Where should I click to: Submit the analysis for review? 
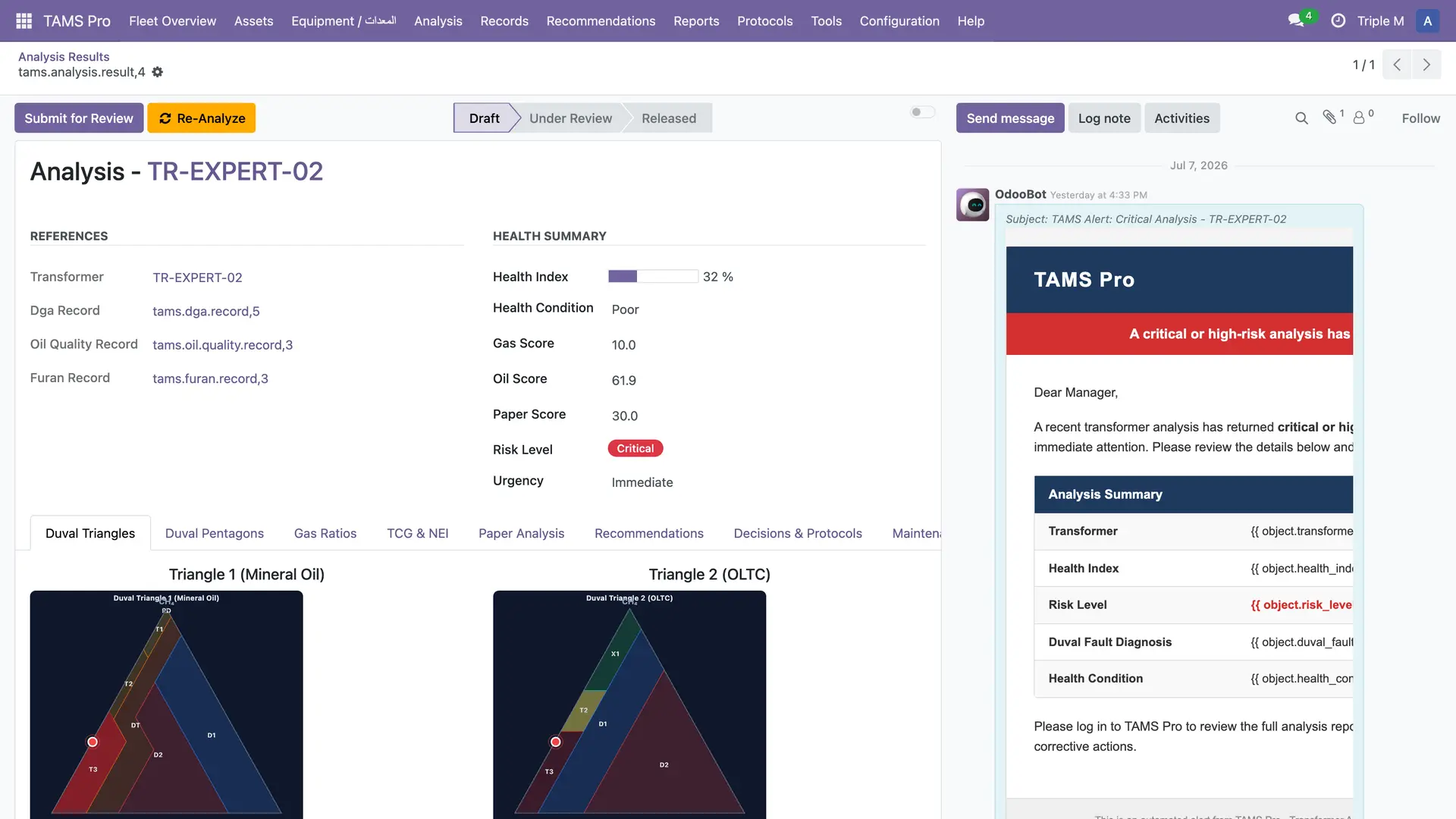click(79, 118)
